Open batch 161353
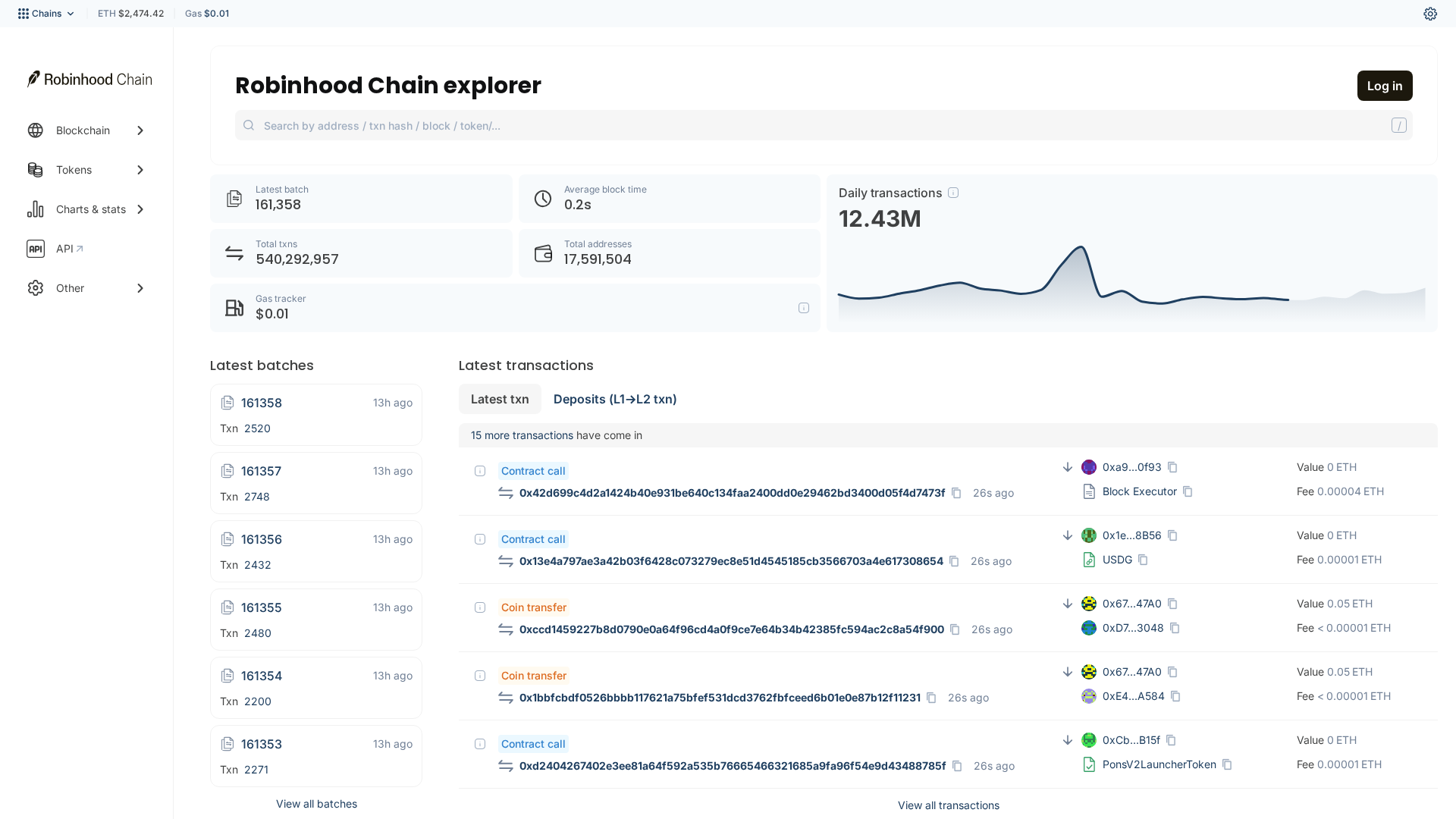Screen dimensions: 1456x819 pyautogui.click(x=261, y=744)
